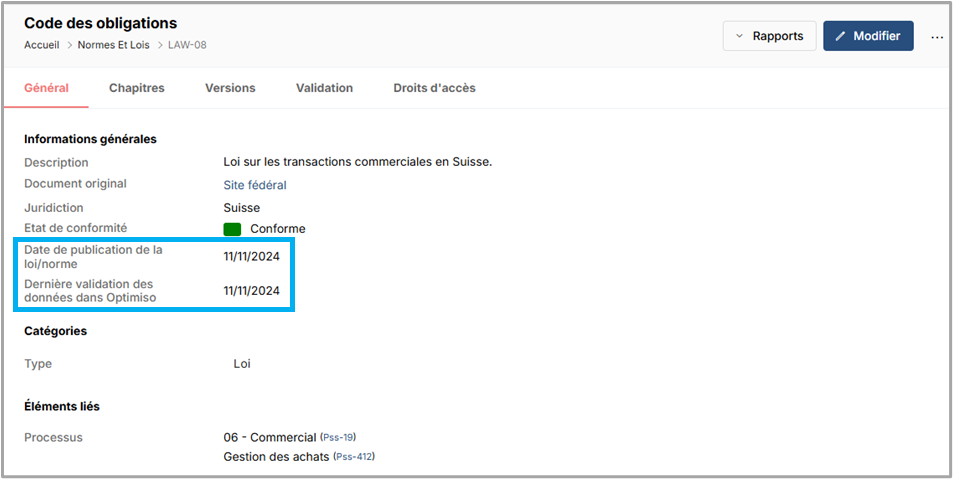953x479 pixels.
Task: Open the more options ellipsis menu
Action: [x=936, y=37]
